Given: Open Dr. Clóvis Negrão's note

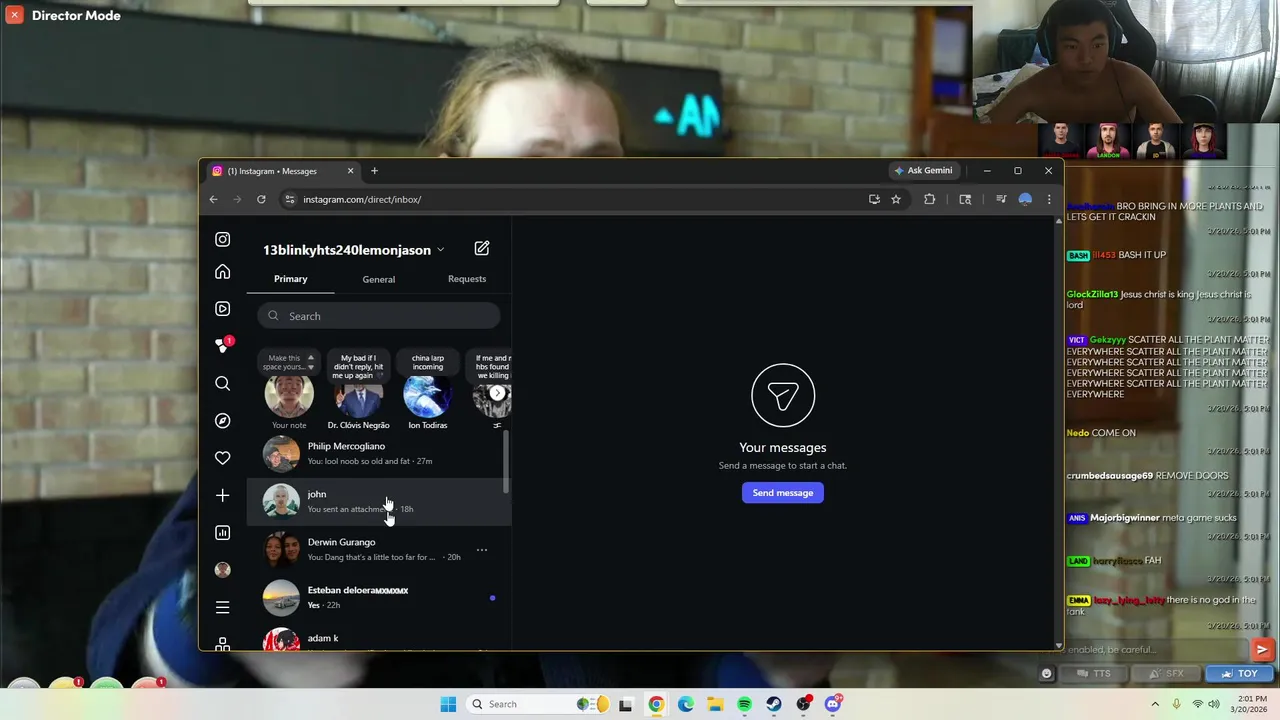Looking at the screenshot, I should coord(358,396).
